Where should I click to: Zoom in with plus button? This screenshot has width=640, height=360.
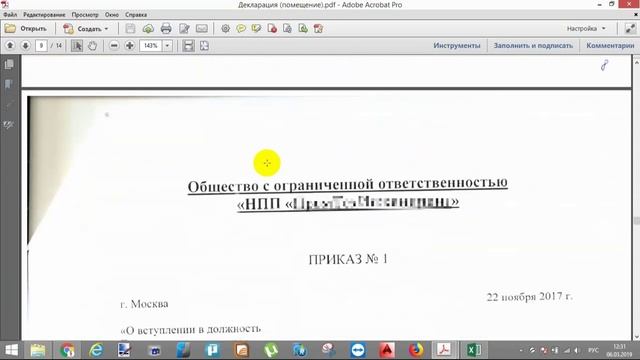(130, 46)
